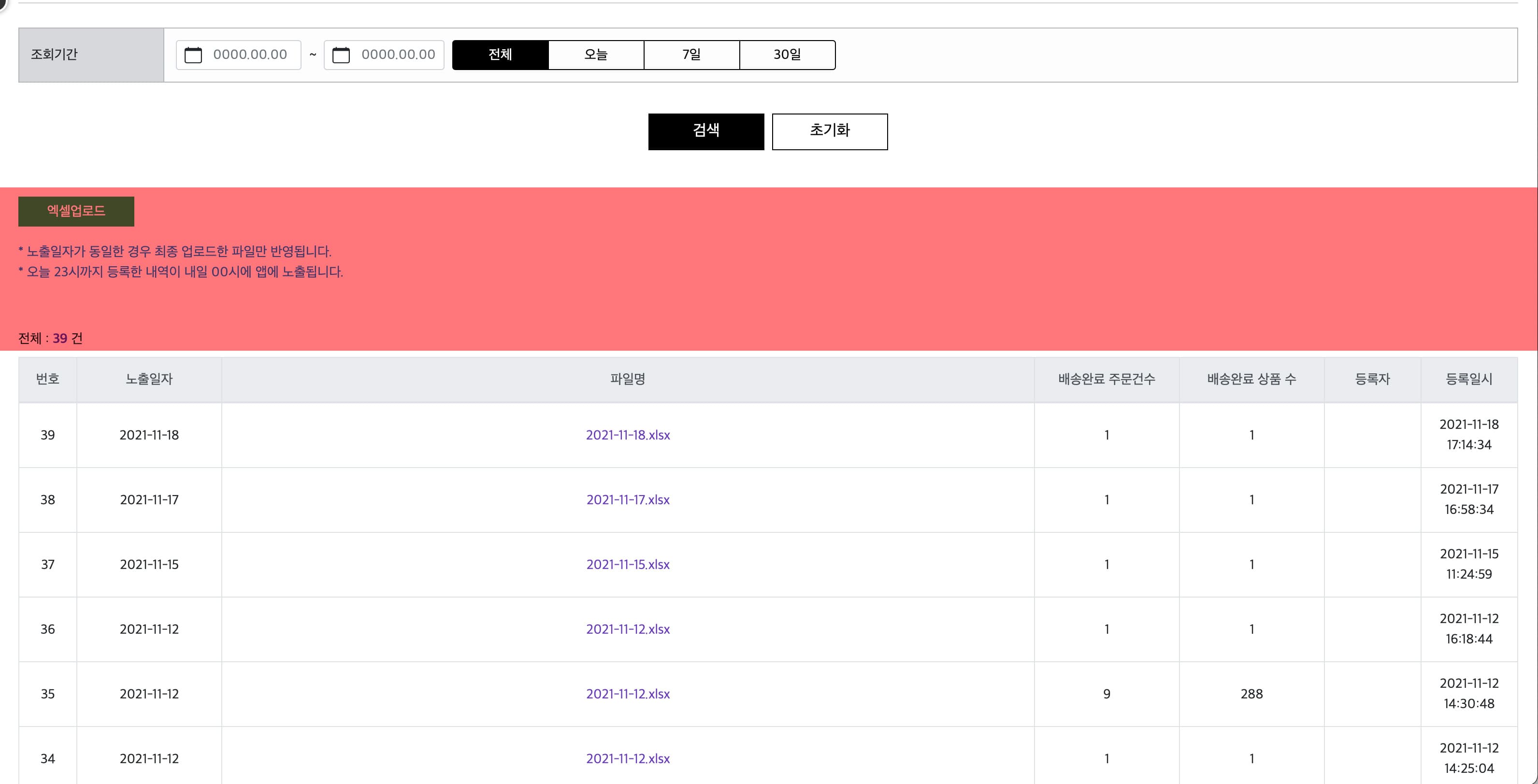The width and height of the screenshot is (1538, 784).
Task: Click the 파일명 column header
Action: coord(628,379)
